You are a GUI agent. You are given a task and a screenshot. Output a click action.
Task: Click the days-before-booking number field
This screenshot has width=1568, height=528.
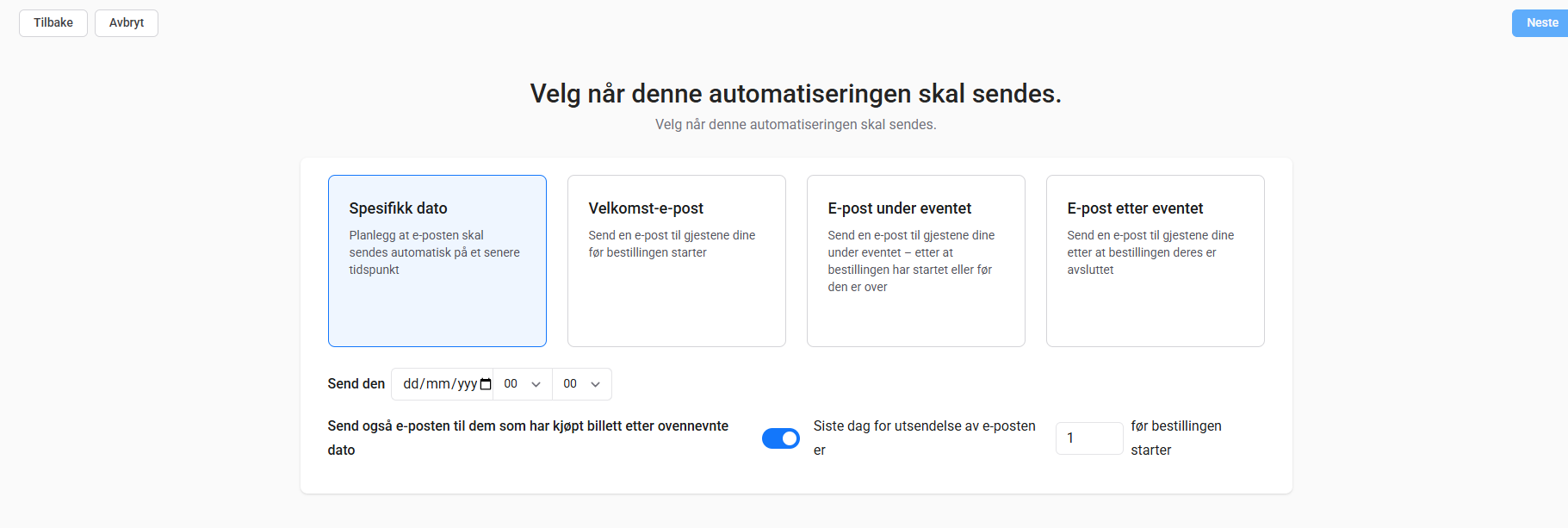(x=1088, y=438)
